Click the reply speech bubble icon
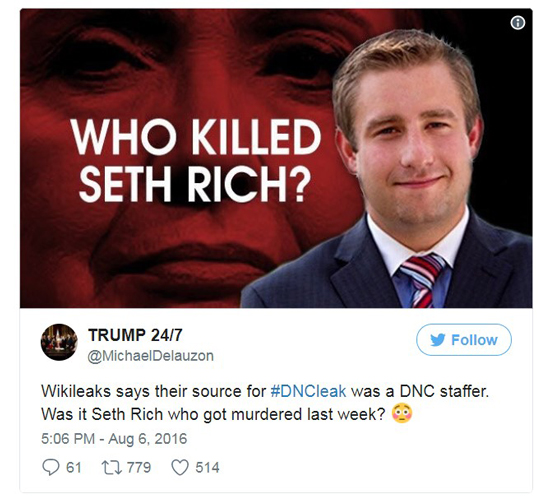This screenshot has height=501, width=550. click(x=51, y=467)
